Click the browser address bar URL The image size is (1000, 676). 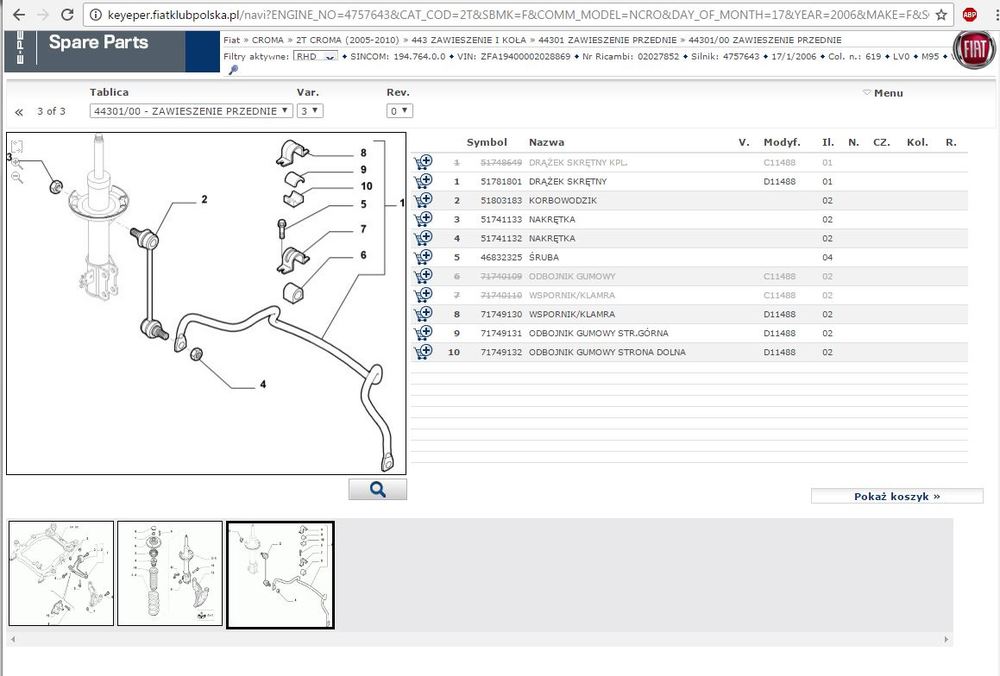[x=517, y=14]
